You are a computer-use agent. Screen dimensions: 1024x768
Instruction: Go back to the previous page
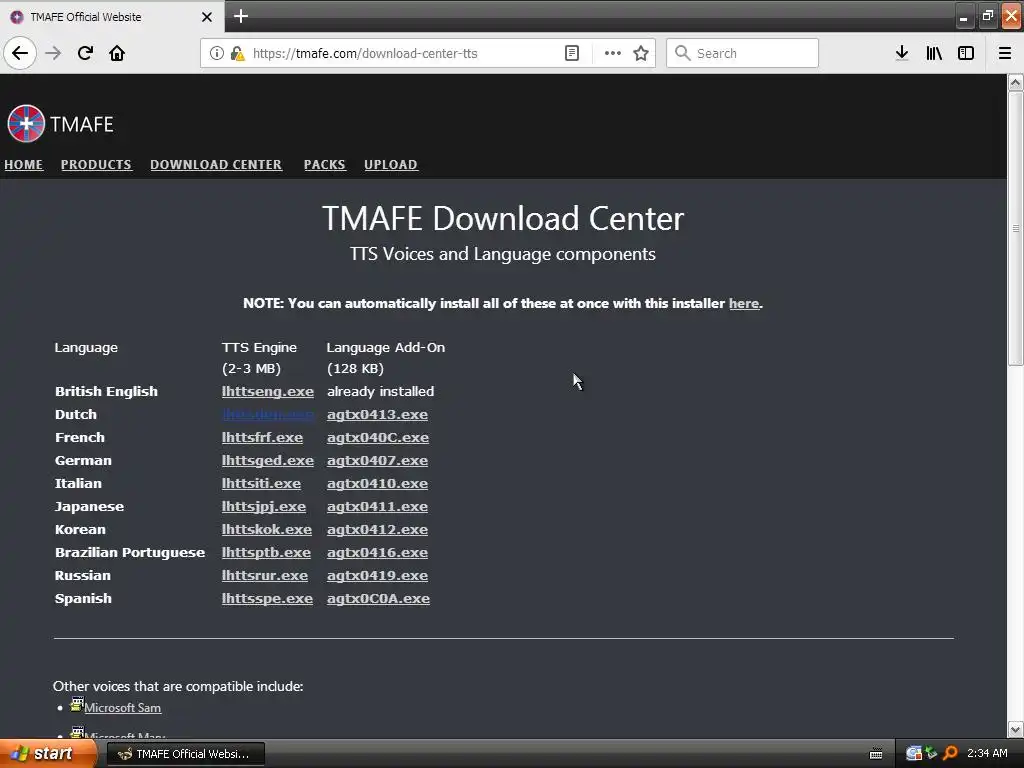tap(20, 53)
